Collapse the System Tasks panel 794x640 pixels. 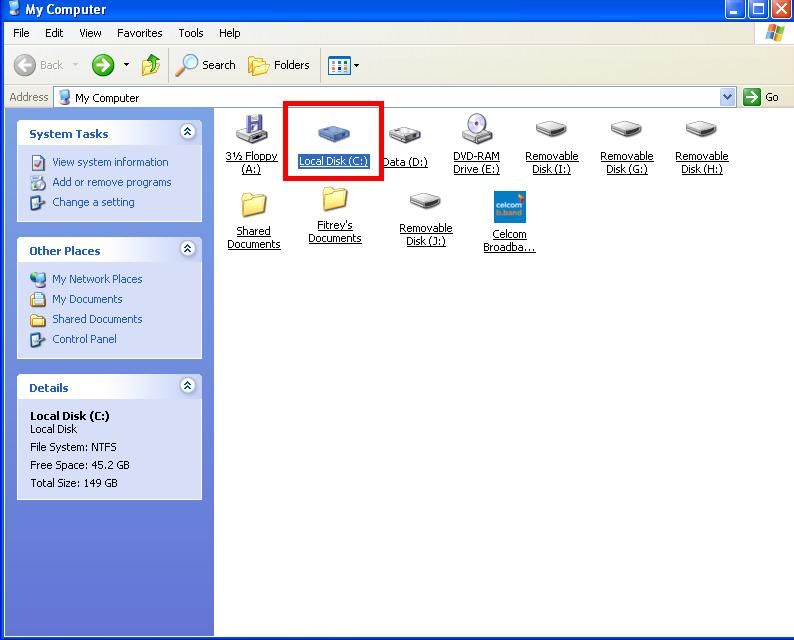coord(187,132)
